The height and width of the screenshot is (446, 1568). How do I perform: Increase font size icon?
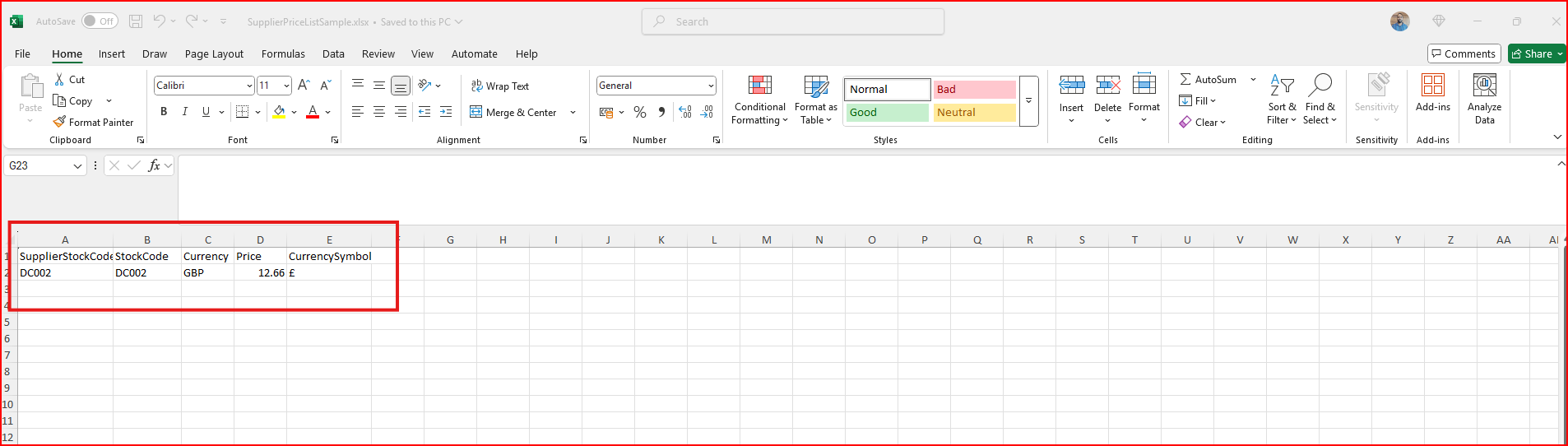(304, 86)
